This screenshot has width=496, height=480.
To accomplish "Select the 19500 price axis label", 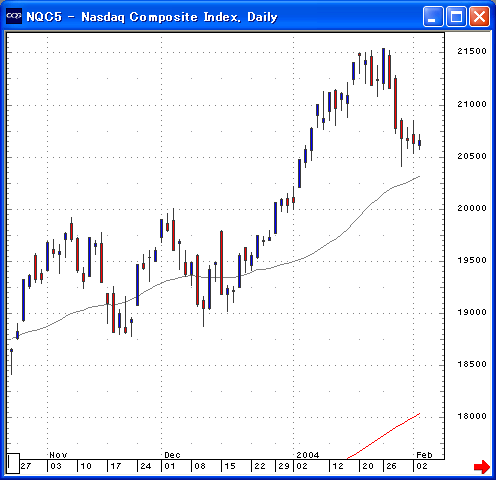I will (x=472, y=260).
